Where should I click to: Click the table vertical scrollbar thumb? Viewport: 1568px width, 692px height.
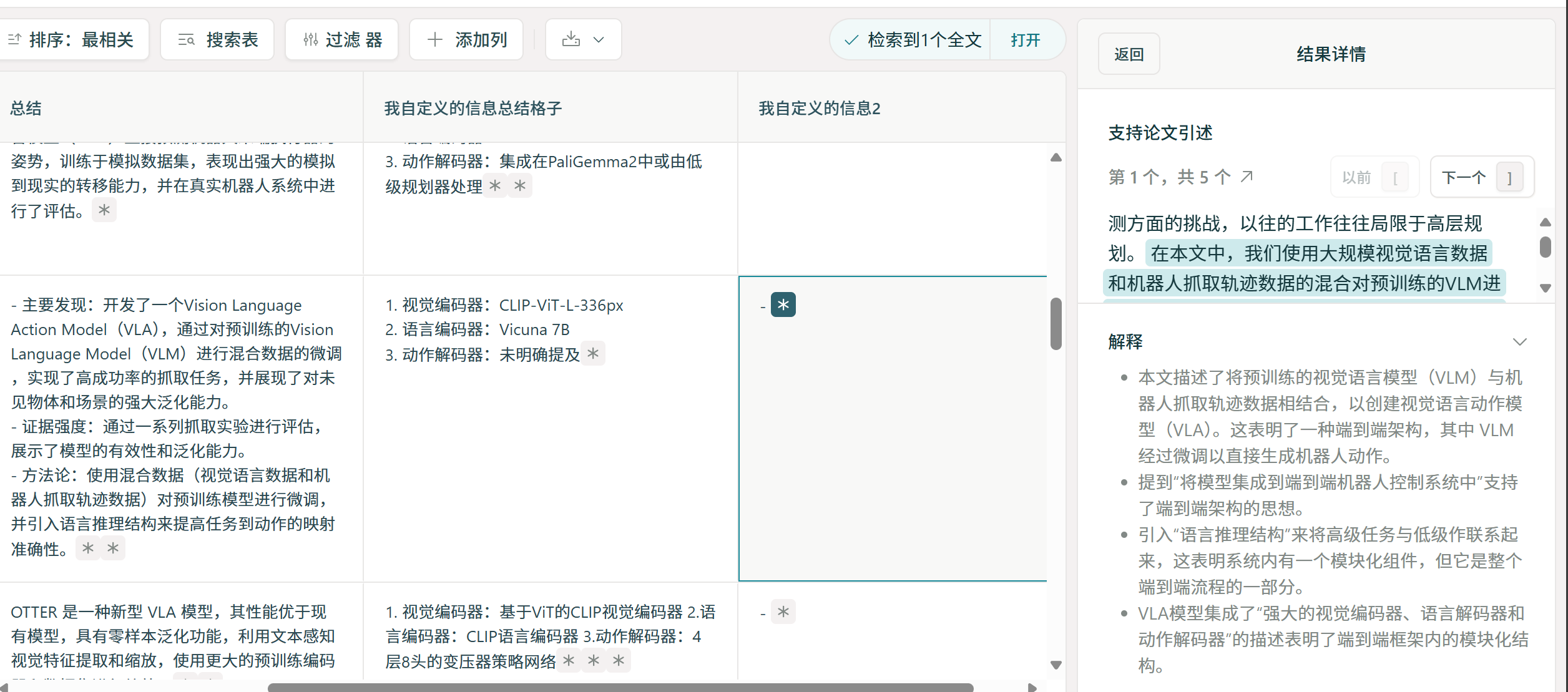1056,323
